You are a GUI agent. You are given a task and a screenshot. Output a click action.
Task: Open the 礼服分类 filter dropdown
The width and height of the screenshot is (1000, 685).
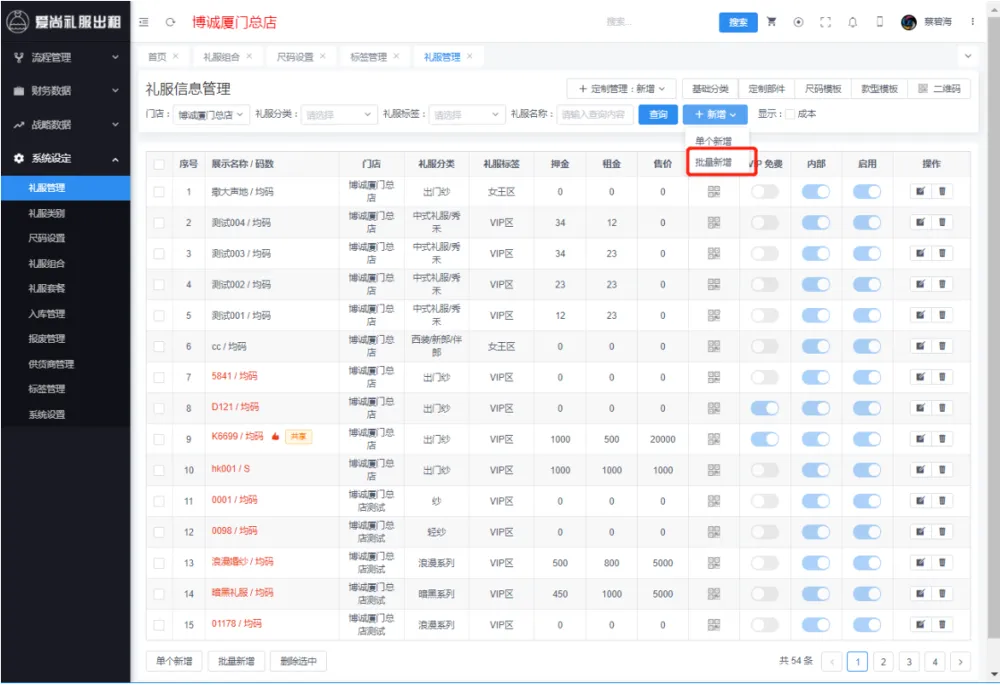point(339,115)
